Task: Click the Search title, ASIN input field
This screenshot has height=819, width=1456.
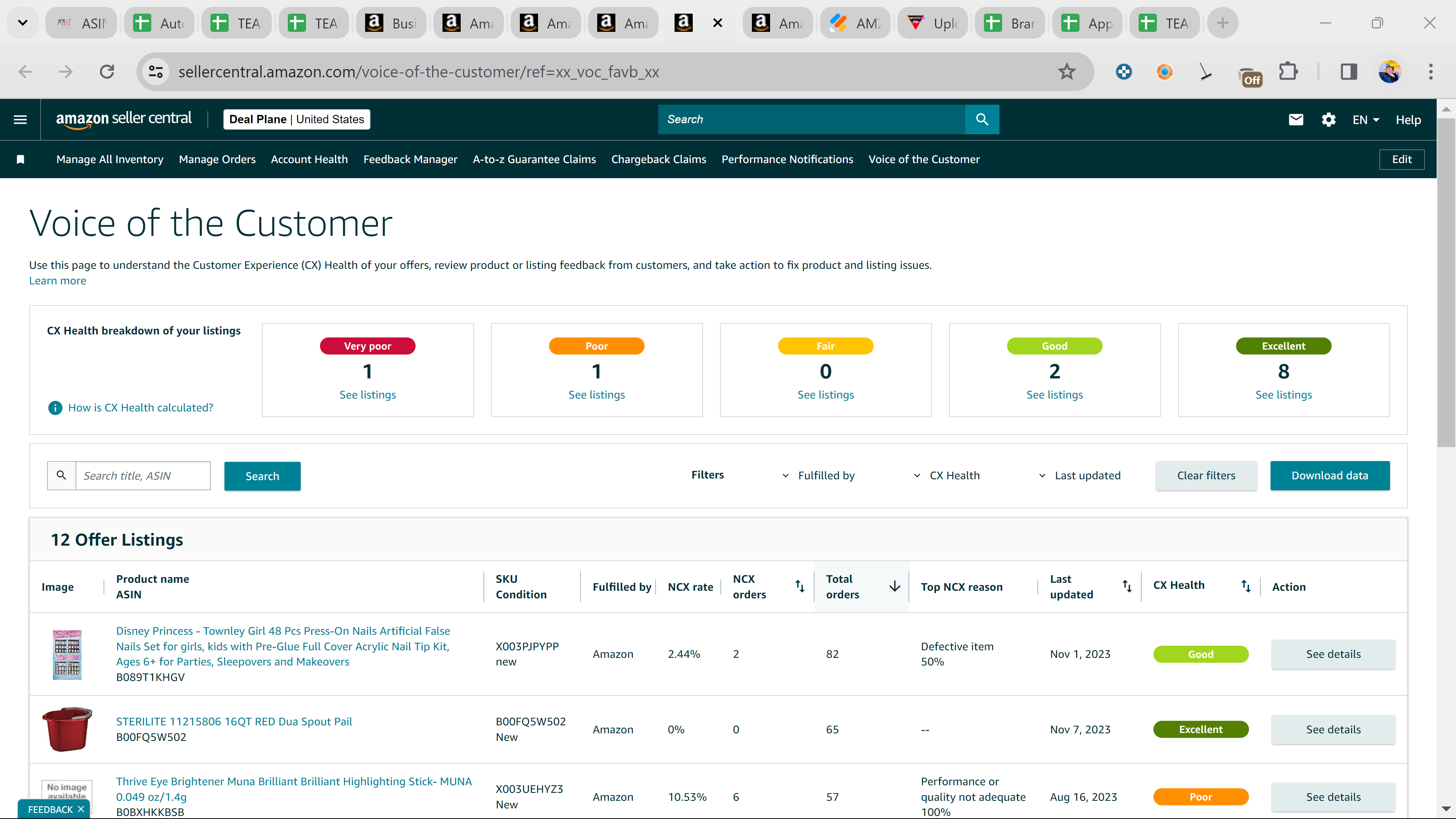Action: [143, 475]
